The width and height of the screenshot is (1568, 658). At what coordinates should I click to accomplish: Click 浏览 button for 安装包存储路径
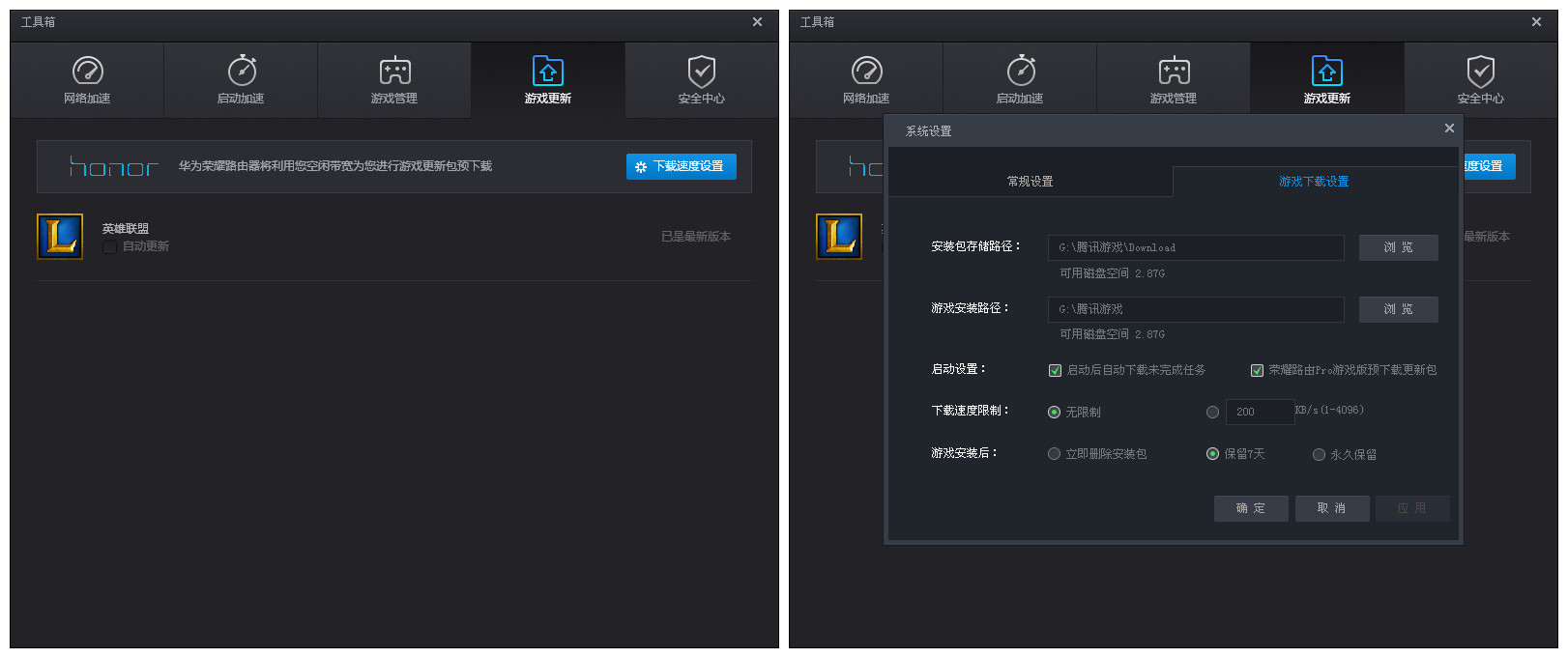click(1399, 247)
